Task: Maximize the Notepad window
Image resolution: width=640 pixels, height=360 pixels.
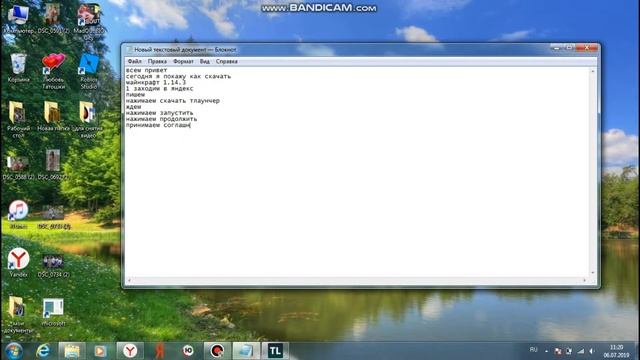Action: (569, 48)
